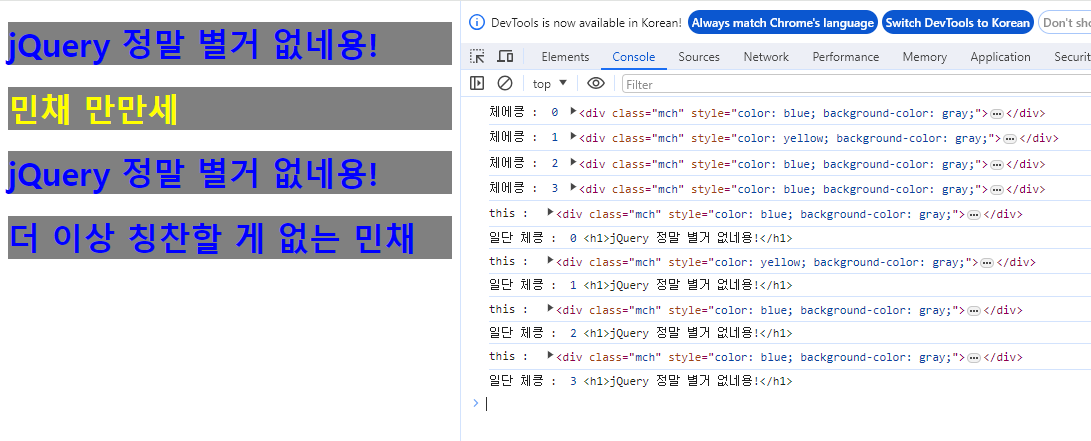Show the console sidebar icon
This screenshot has width=1091, height=441.
pyautogui.click(x=477, y=83)
